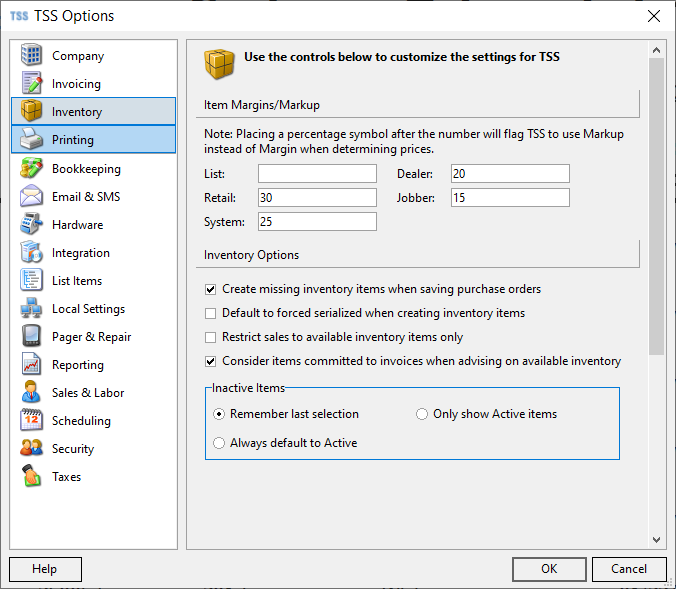676x589 pixels.
Task: Select List Items label
Action: click(77, 281)
